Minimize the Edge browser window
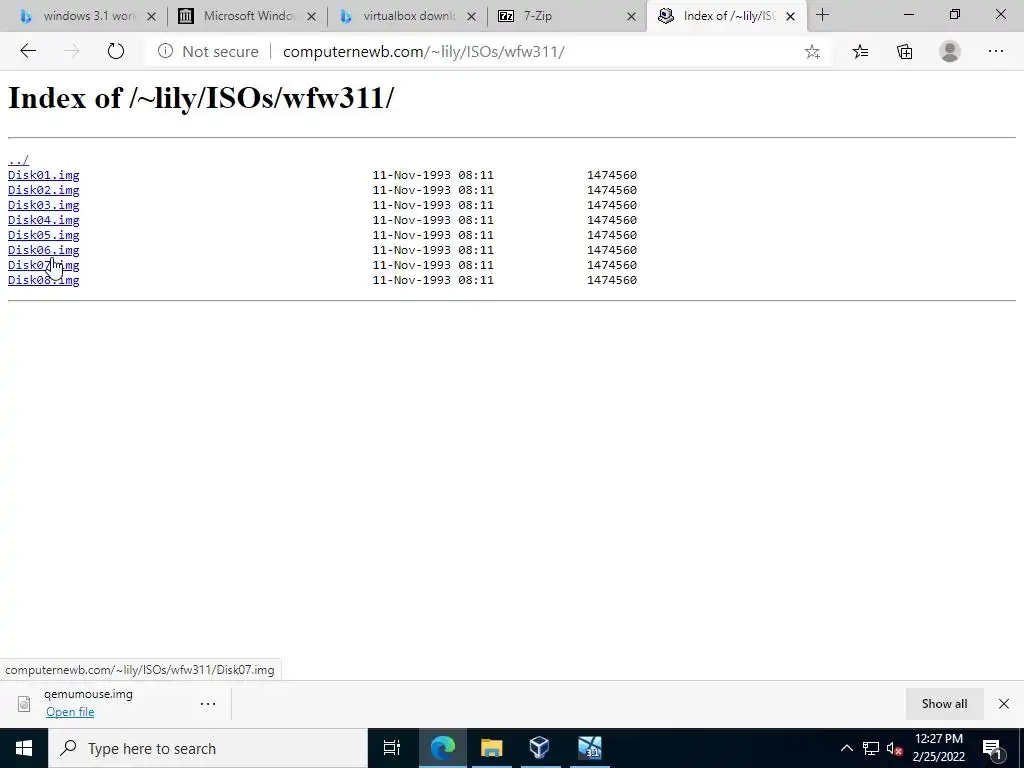The height and width of the screenshot is (768, 1024). tap(908, 14)
